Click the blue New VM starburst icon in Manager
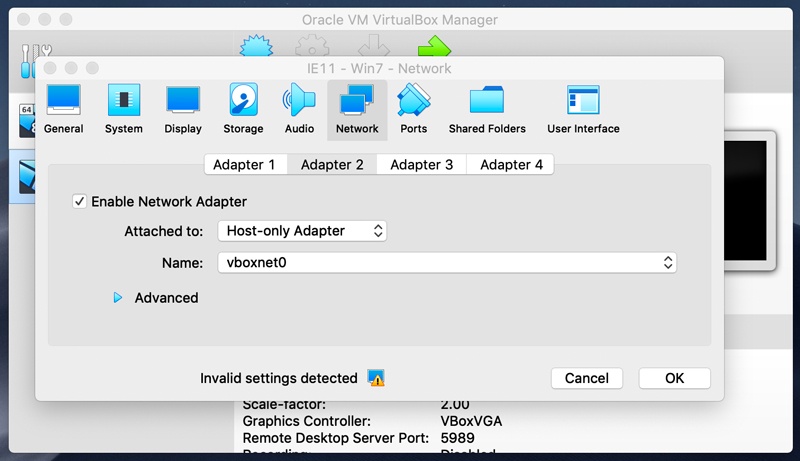Screen dimensions: 800x461 pyautogui.click(x=256, y=45)
